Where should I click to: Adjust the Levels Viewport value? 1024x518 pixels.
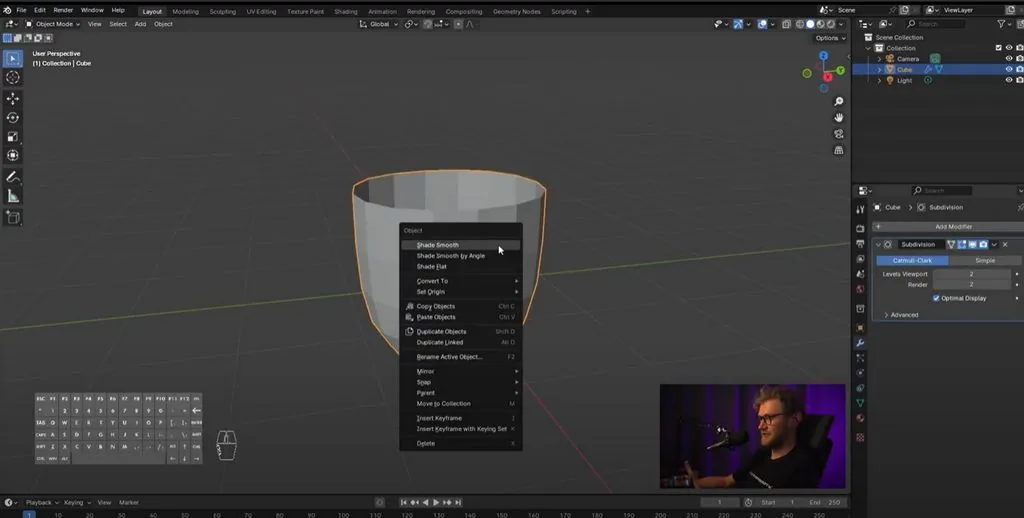point(971,274)
